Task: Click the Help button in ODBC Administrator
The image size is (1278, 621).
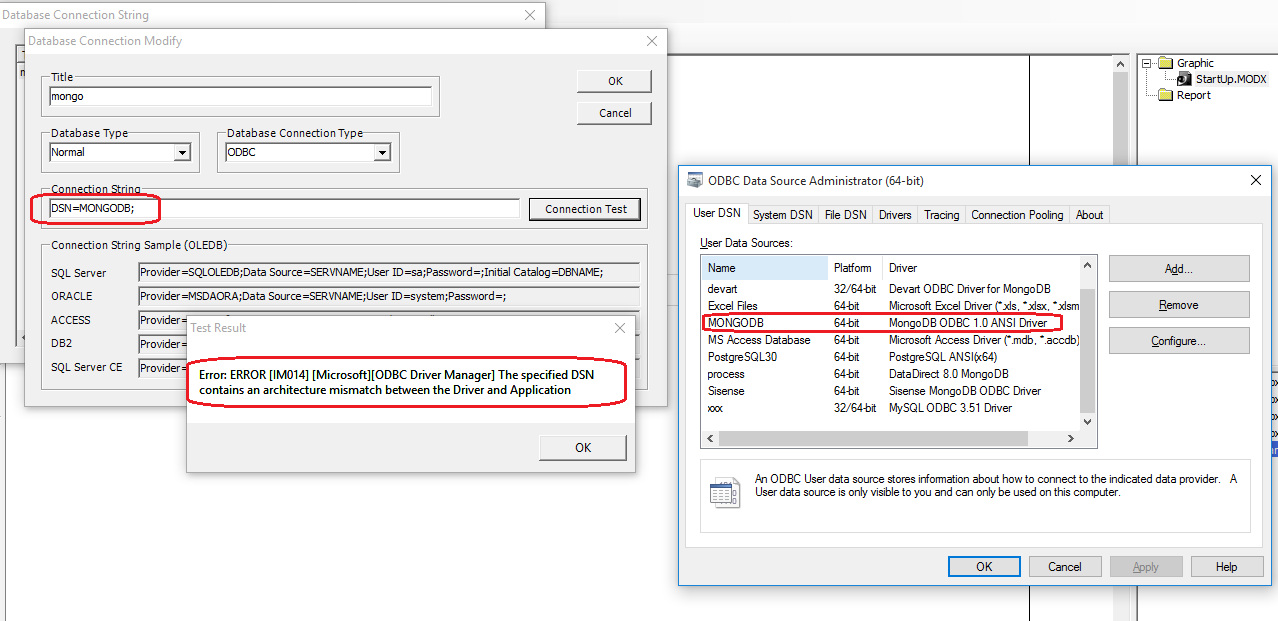Action: 1226,567
